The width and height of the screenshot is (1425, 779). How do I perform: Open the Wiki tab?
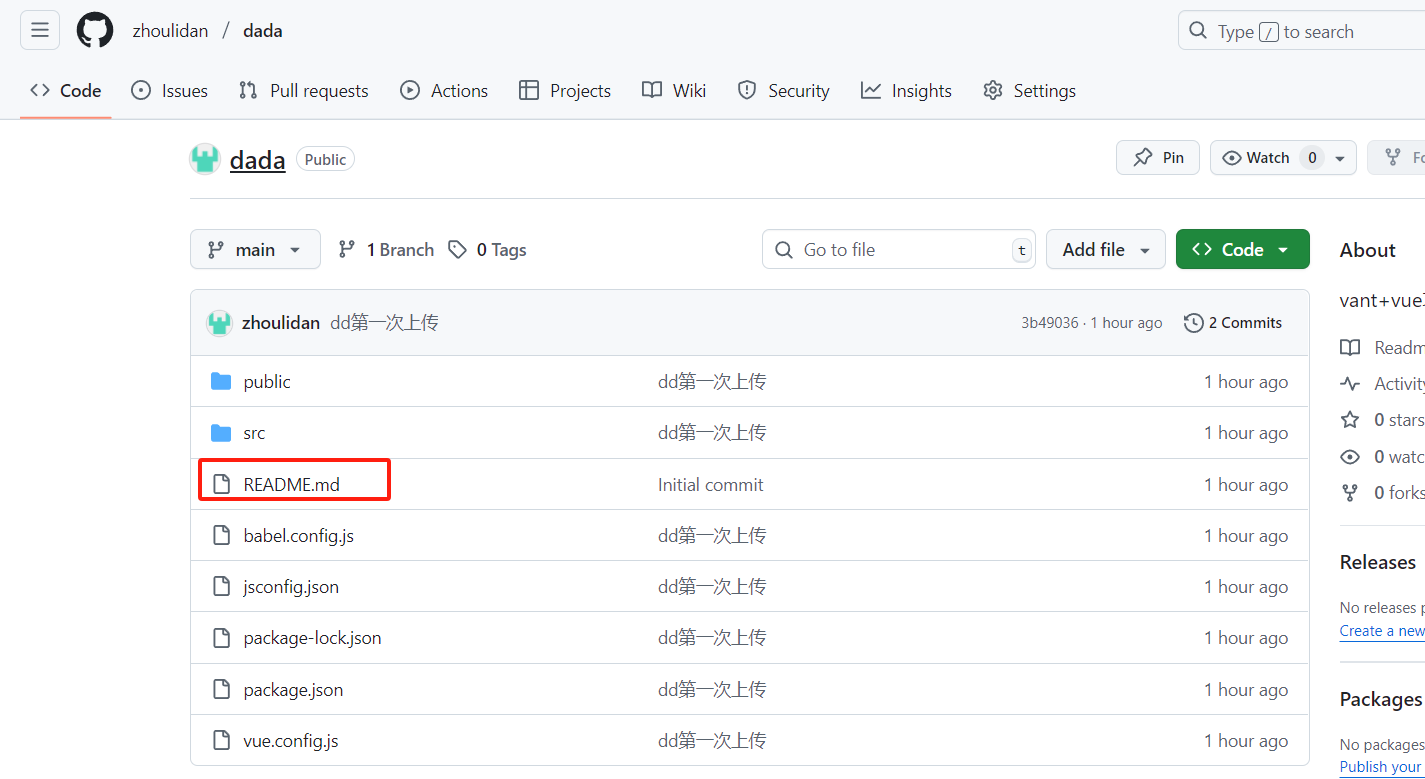pyautogui.click(x=674, y=91)
